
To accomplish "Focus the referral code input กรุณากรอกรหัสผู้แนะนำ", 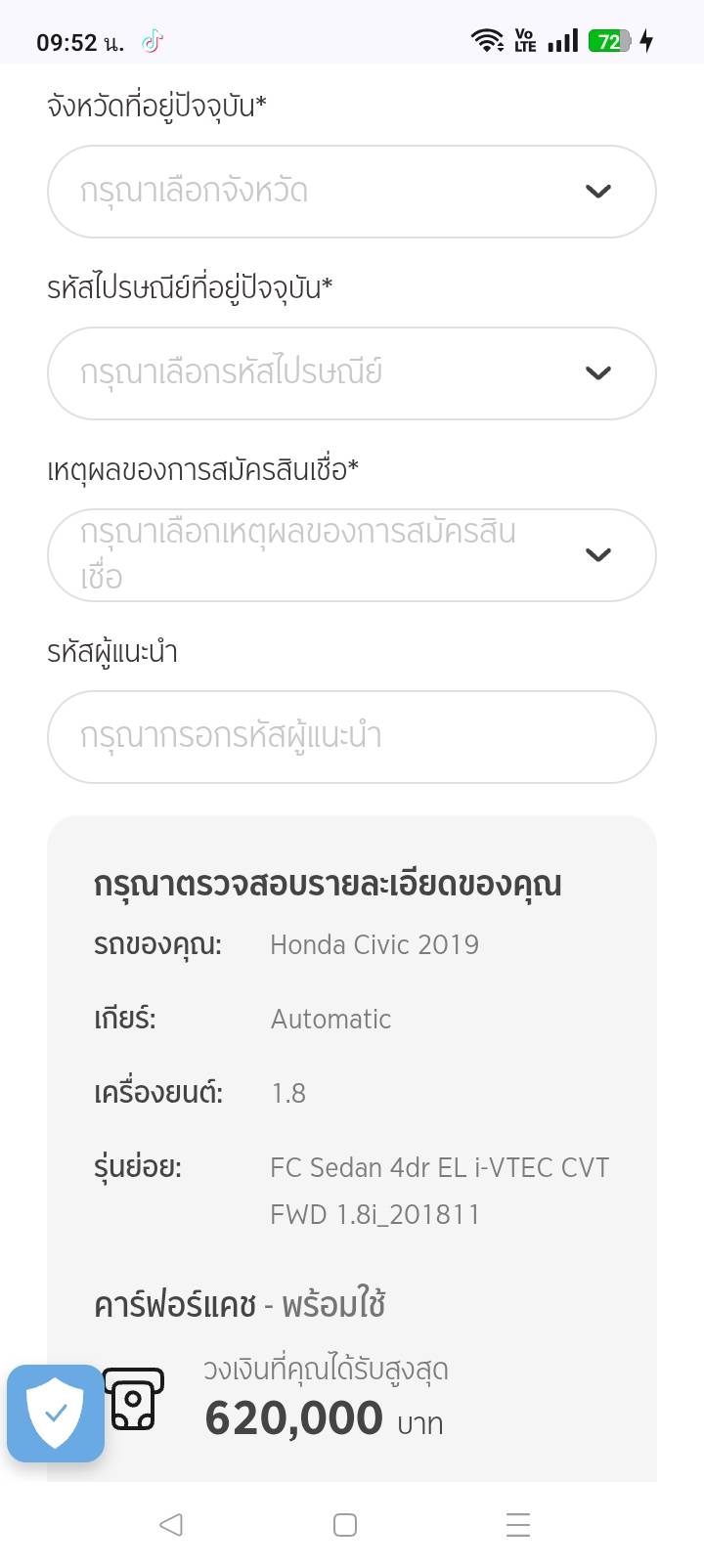I will pyautogui.click(x=351, y=737).
